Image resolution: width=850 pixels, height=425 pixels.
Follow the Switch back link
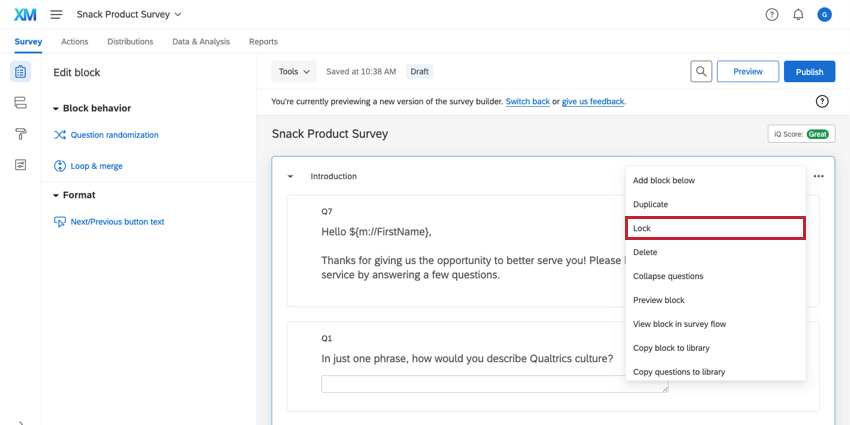528,101
